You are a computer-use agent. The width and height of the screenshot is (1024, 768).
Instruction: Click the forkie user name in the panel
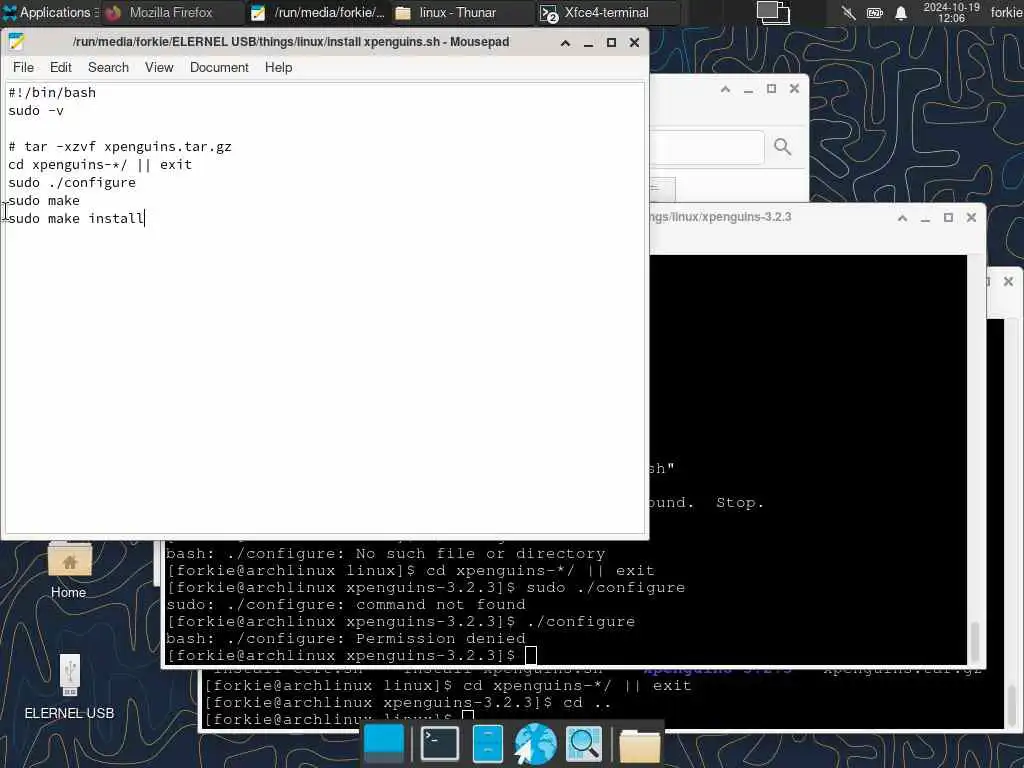[1006, 12]
